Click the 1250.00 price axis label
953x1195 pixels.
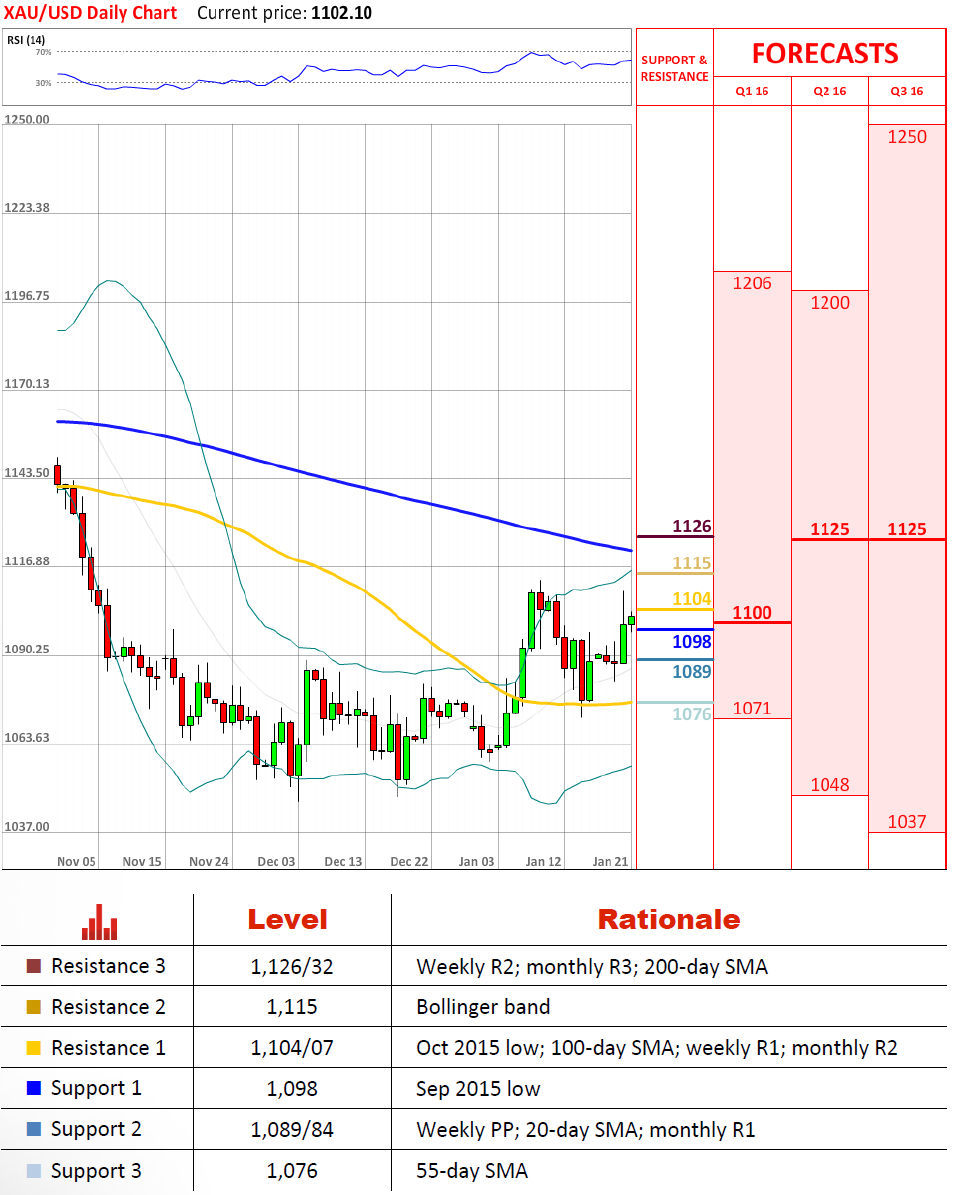tap(27, 120)
